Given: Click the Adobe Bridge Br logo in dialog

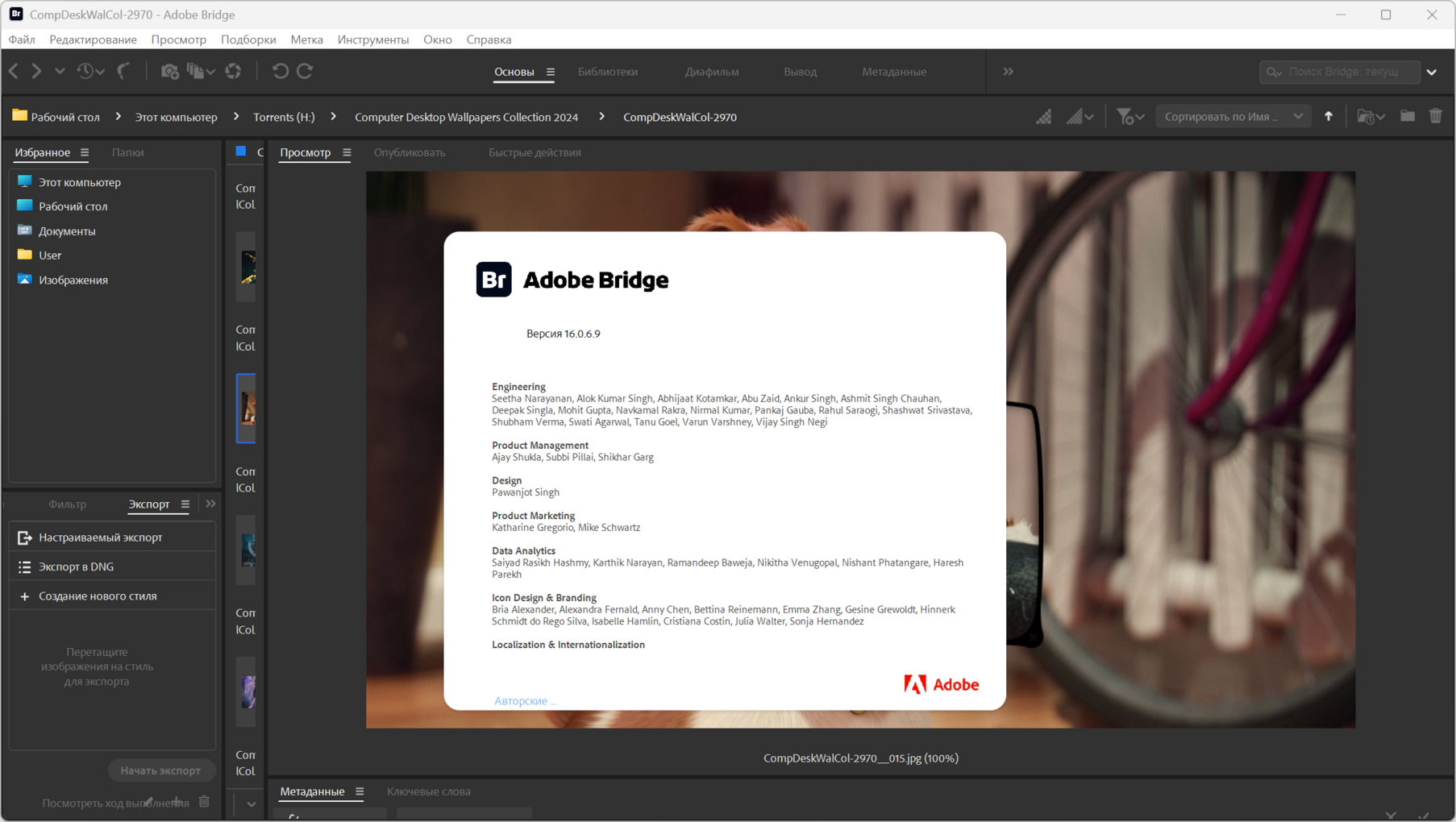Looking at the screenshot, I should [x=493, y=280].
